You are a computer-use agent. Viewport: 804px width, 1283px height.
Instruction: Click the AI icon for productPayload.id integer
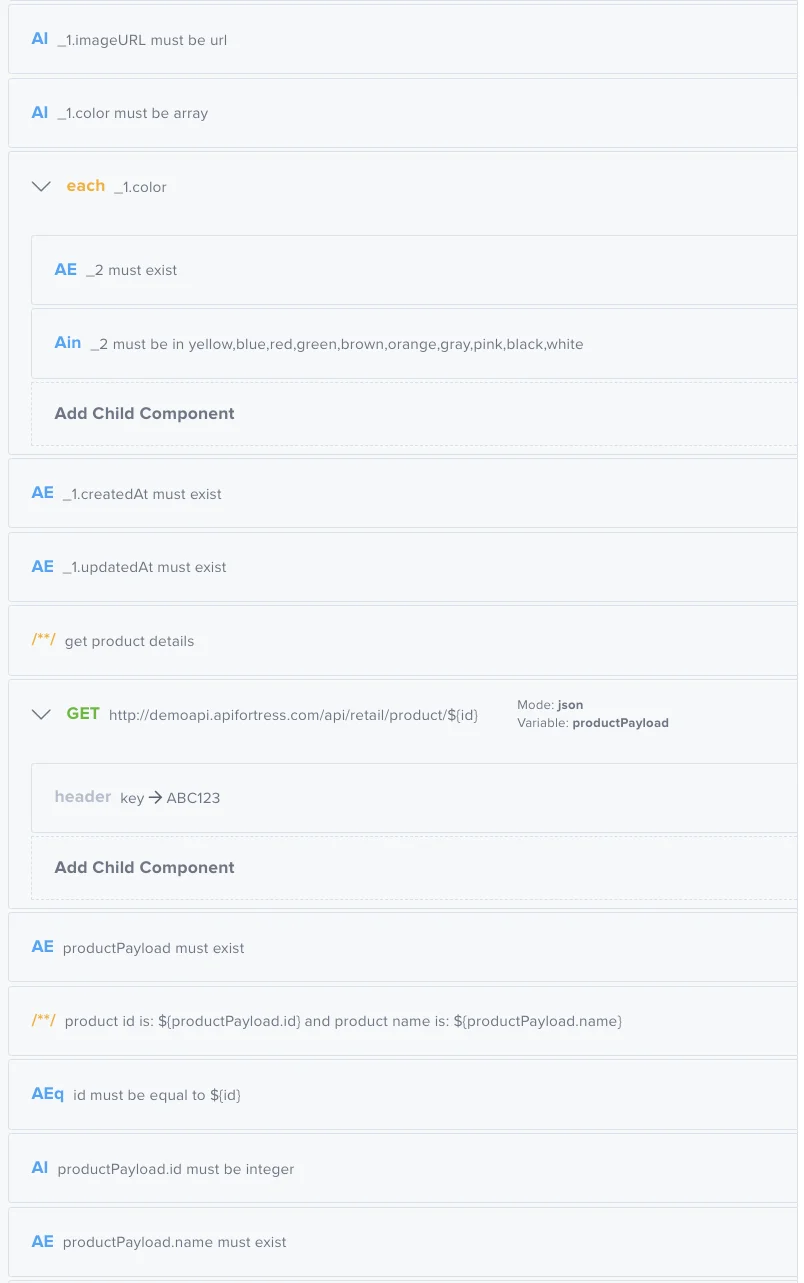(x=40, y=1168)
